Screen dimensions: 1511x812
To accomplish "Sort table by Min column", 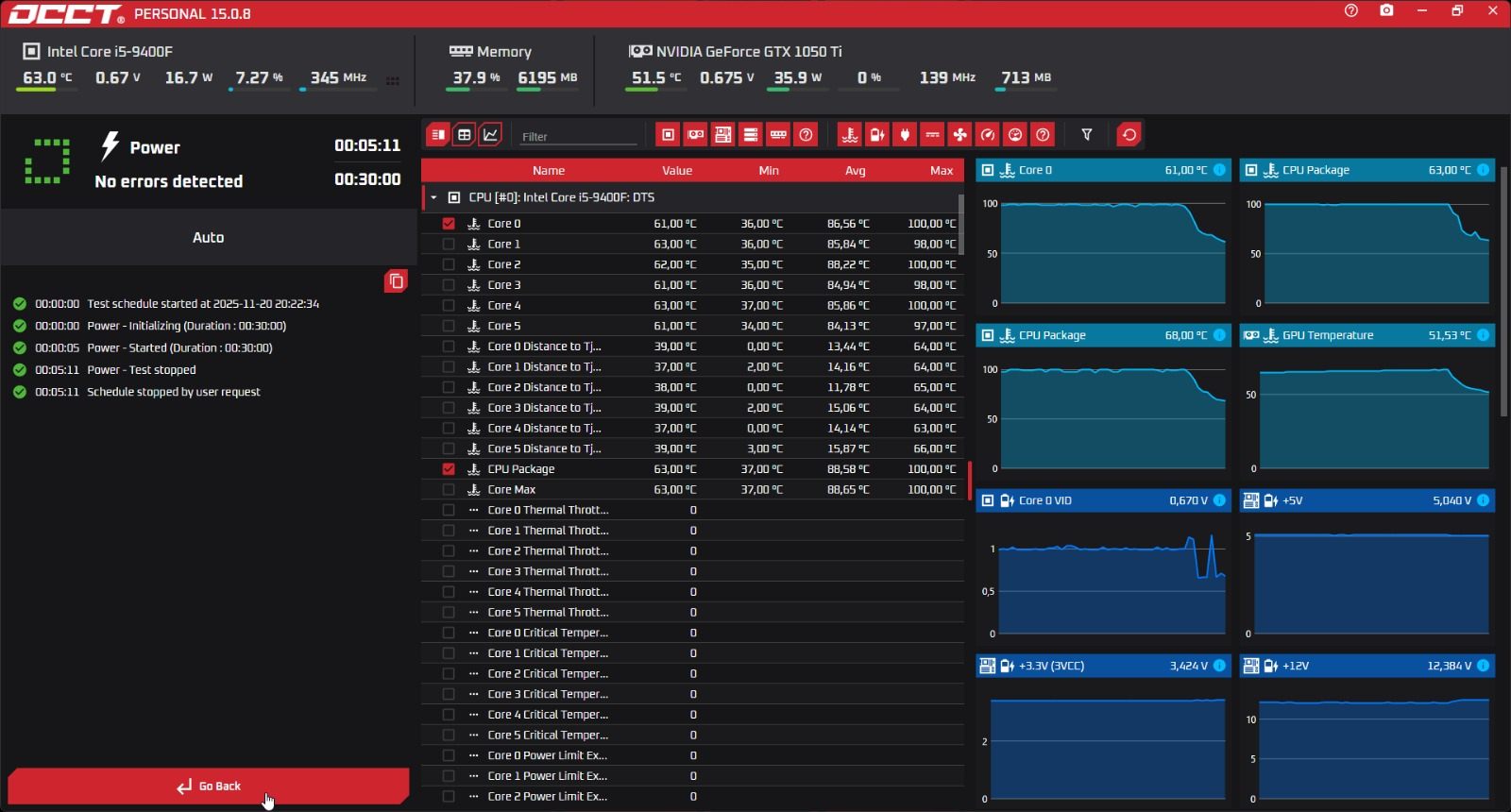I will coord(769,171).
